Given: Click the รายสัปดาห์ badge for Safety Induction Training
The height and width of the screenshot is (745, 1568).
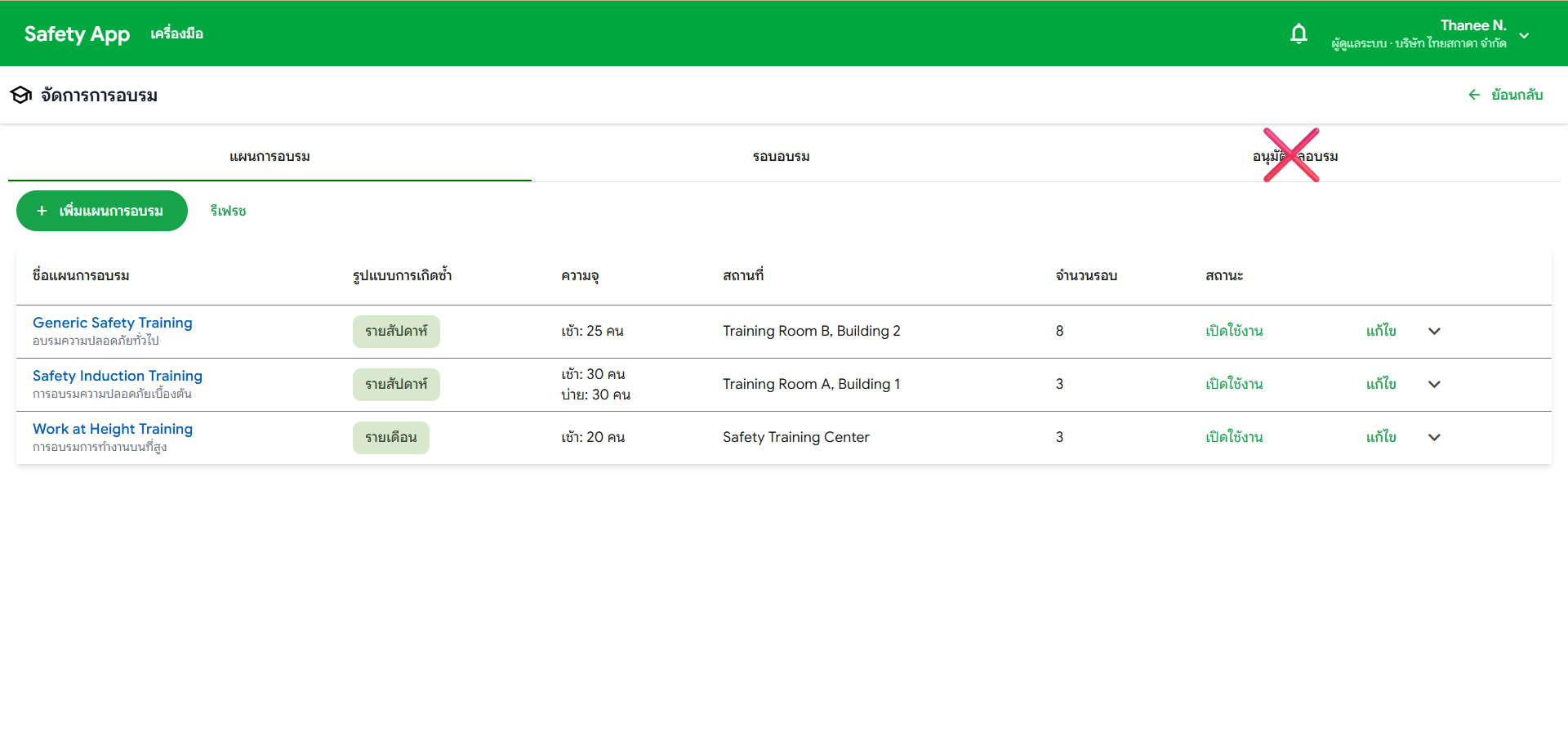Looking at the screenshot, I should [x=396, y=384].
